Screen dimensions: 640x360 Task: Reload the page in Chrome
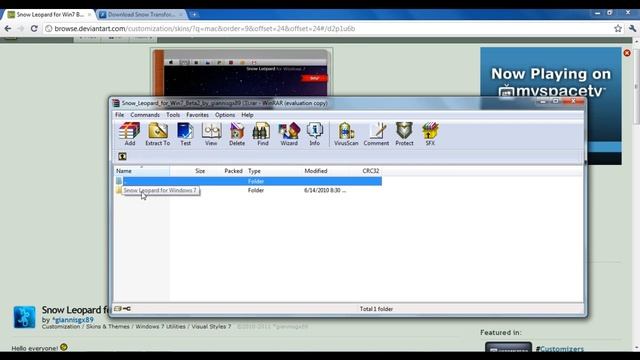34,29
